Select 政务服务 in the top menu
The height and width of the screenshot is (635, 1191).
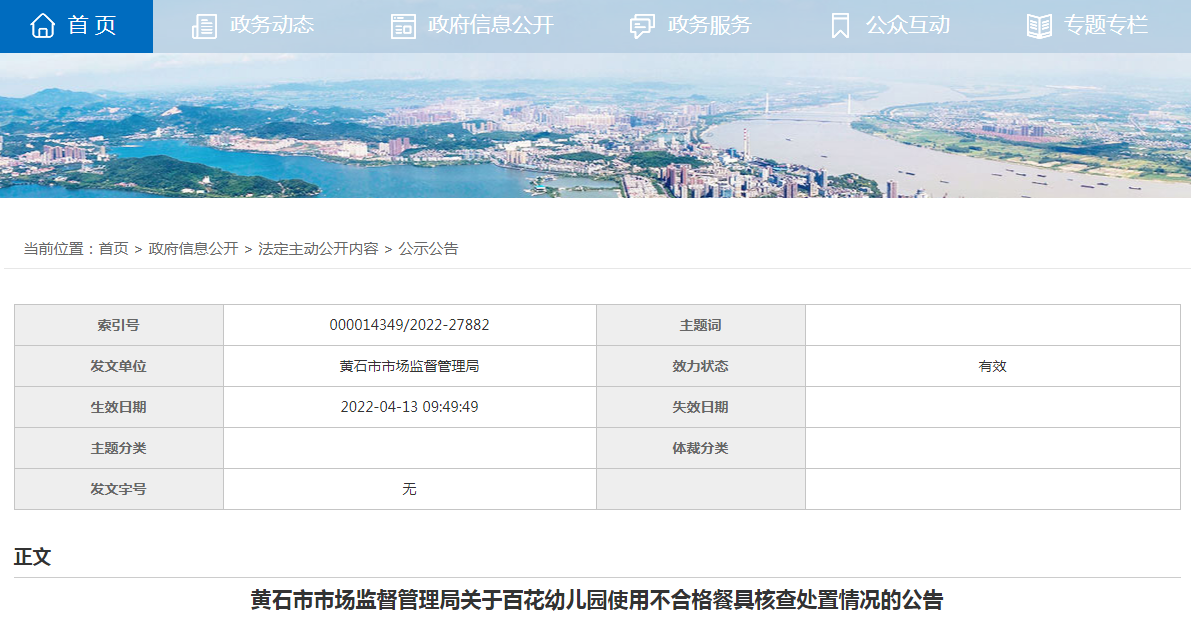[x=709, y=25]
